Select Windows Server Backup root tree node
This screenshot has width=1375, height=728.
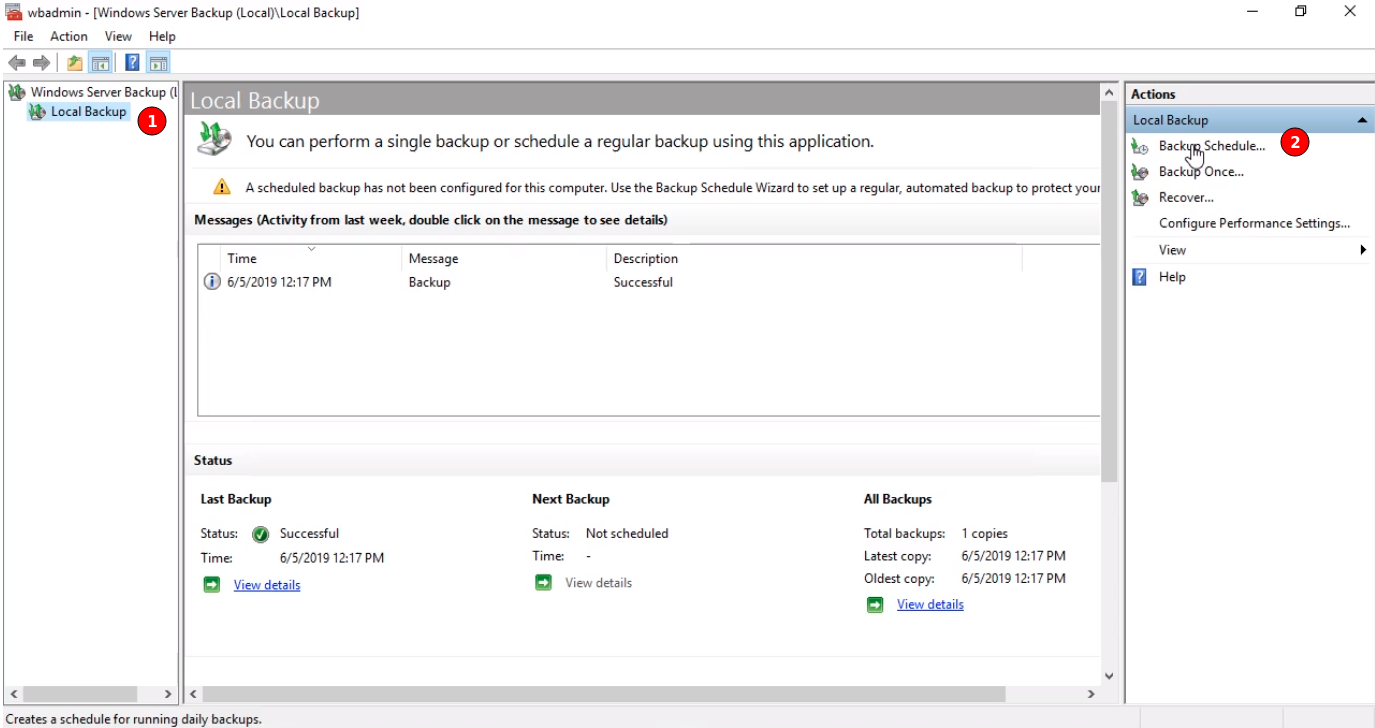tap(97, 92)
